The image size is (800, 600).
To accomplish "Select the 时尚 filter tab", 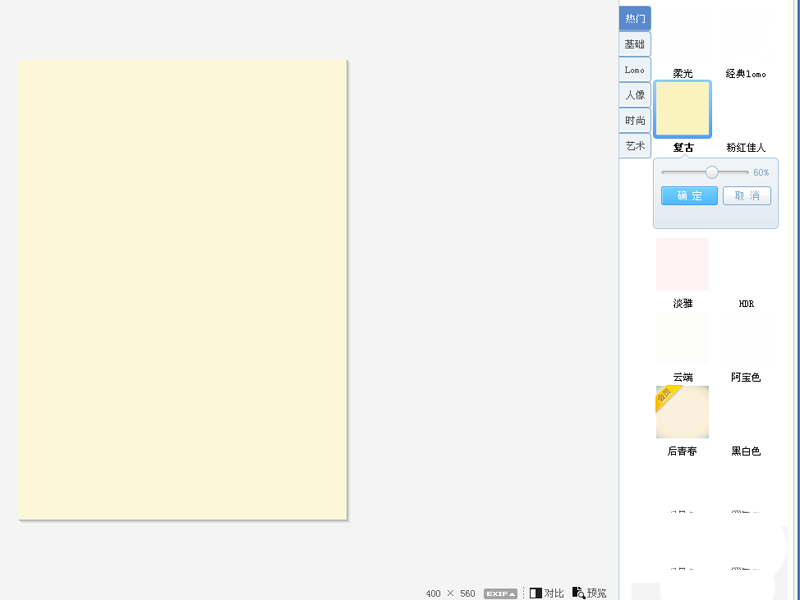I will click(635, 120).
